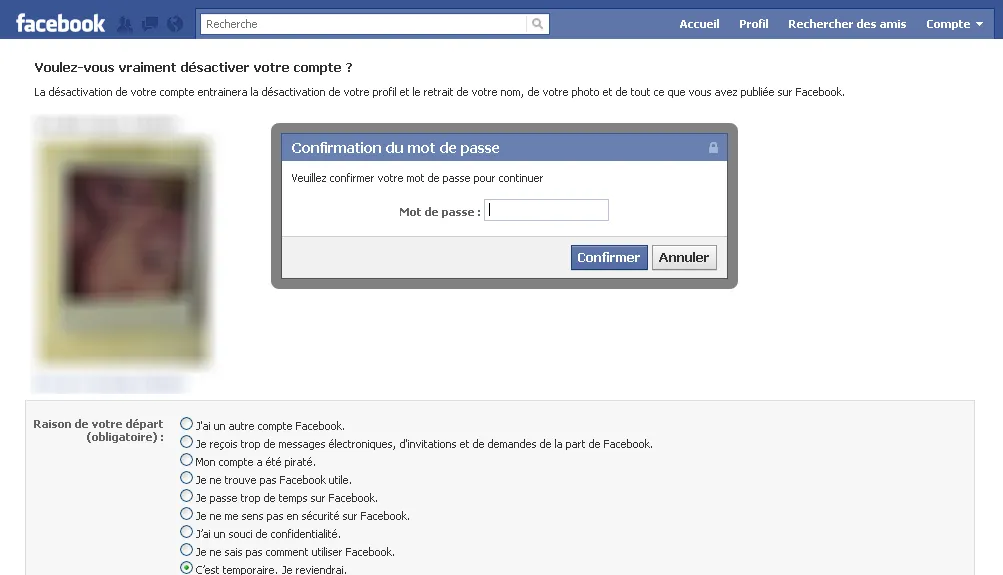Click the Annuler button
Screen dimensions: 1003x575
pos(684,257)
